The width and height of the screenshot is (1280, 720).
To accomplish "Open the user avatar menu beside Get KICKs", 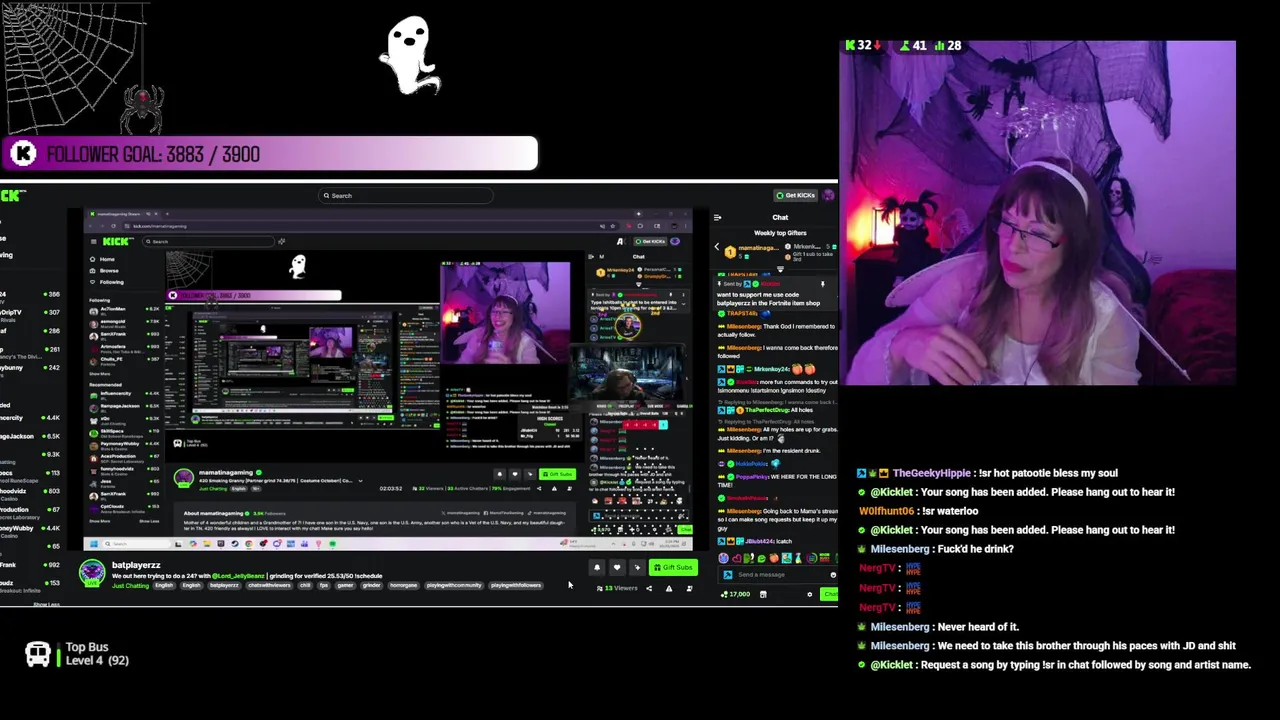I will 828,195.
